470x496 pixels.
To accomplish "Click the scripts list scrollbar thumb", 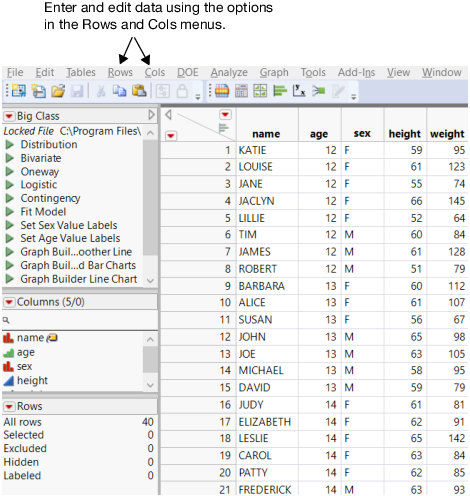I will 150,197.
